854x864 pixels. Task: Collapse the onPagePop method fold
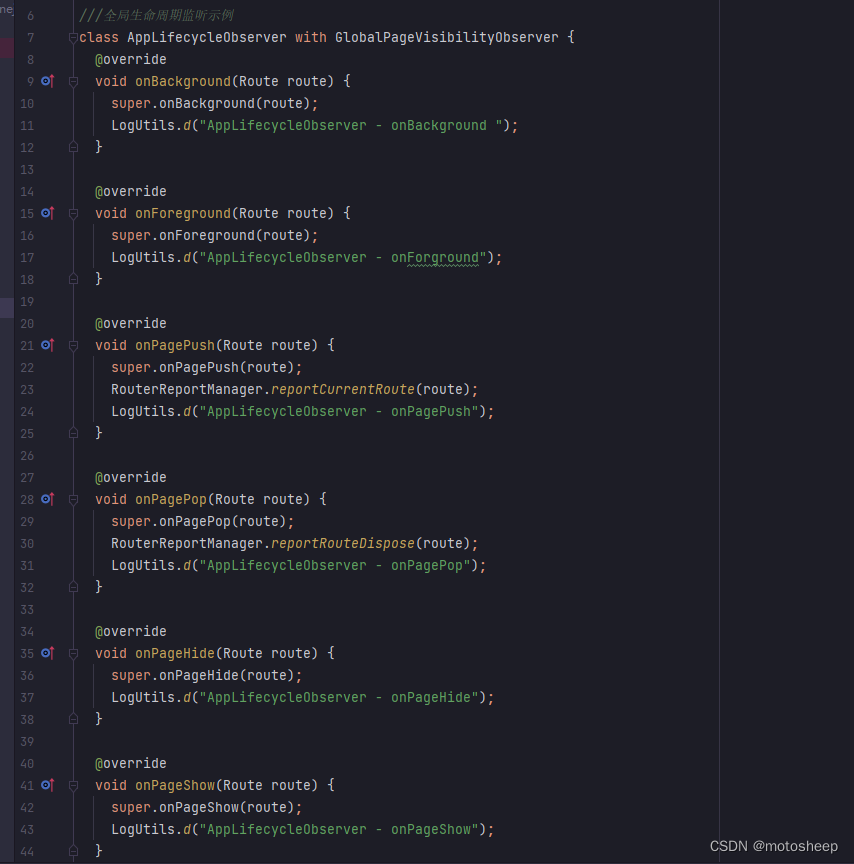pyautogui.click(x=73, y=499)
